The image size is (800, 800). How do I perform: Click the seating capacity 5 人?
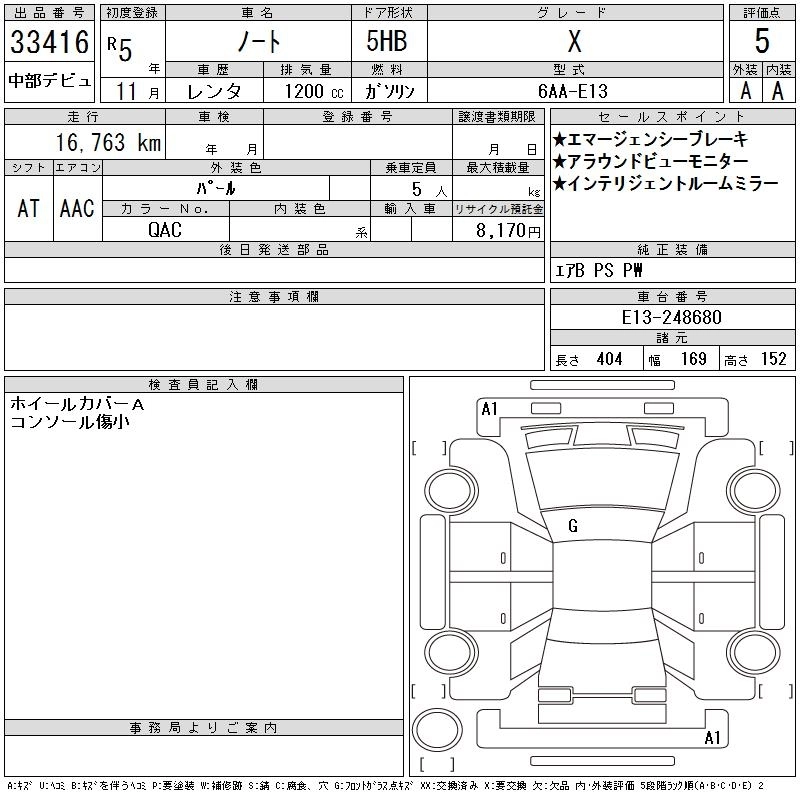pos(429,190)
